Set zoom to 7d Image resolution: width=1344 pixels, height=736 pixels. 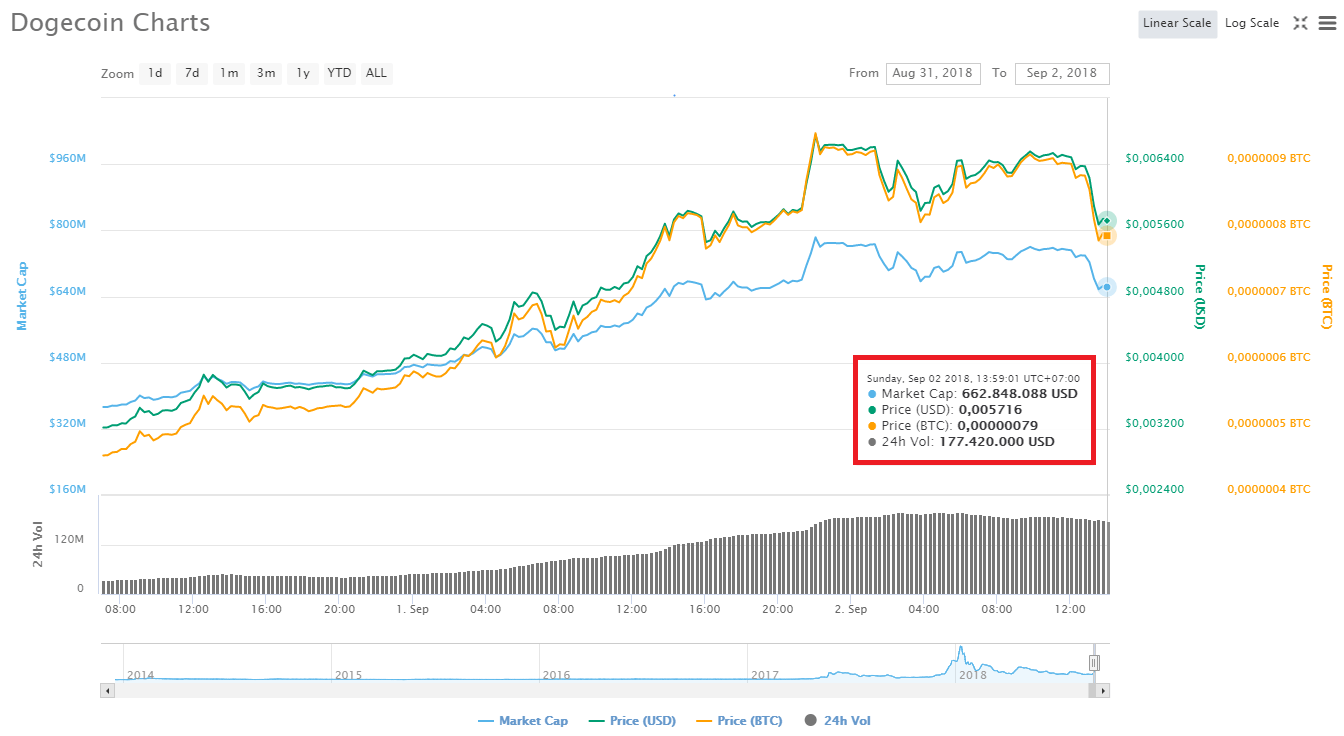coord(192,73)
